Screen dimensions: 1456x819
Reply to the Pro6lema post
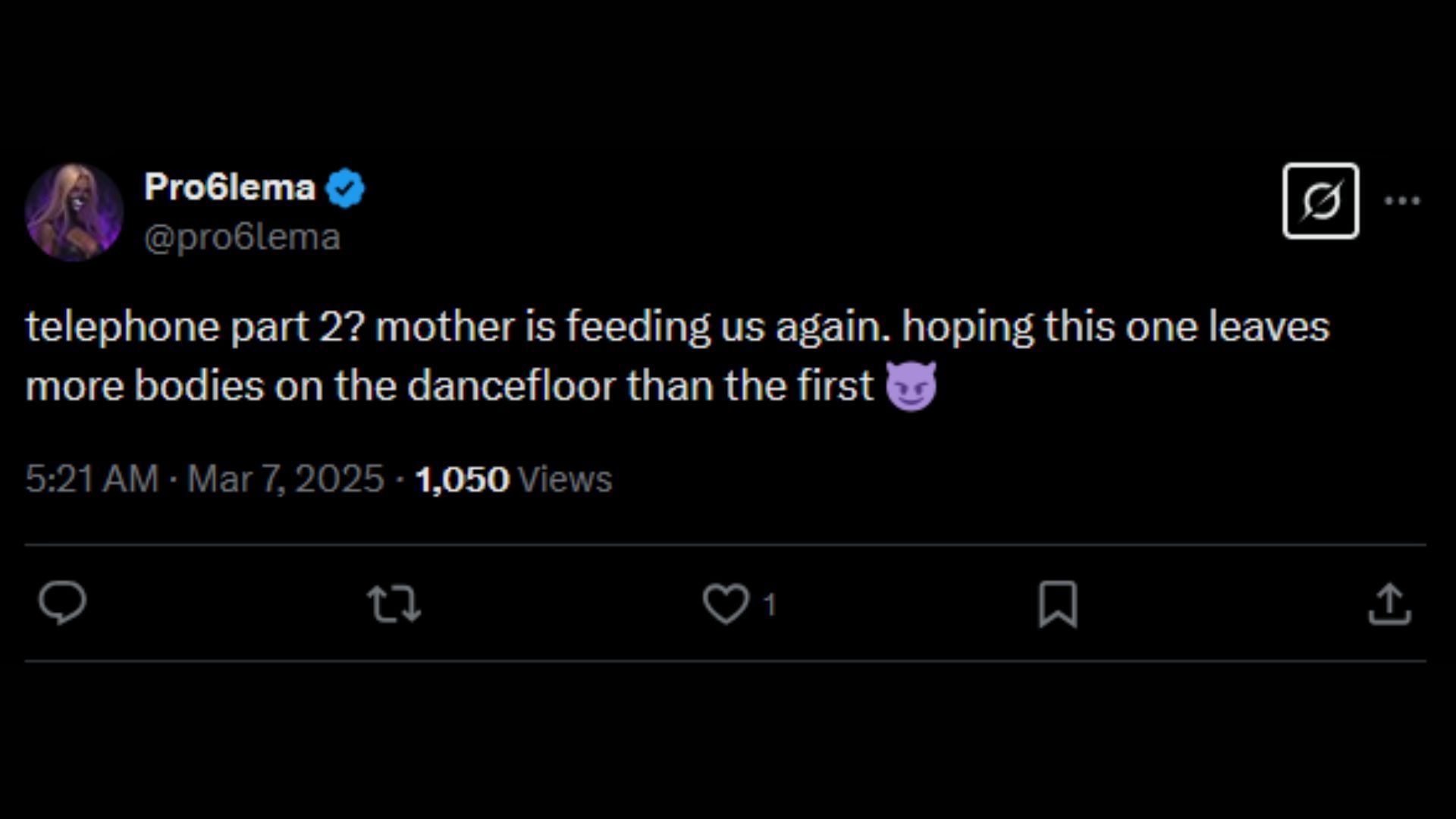click(62, 604)
